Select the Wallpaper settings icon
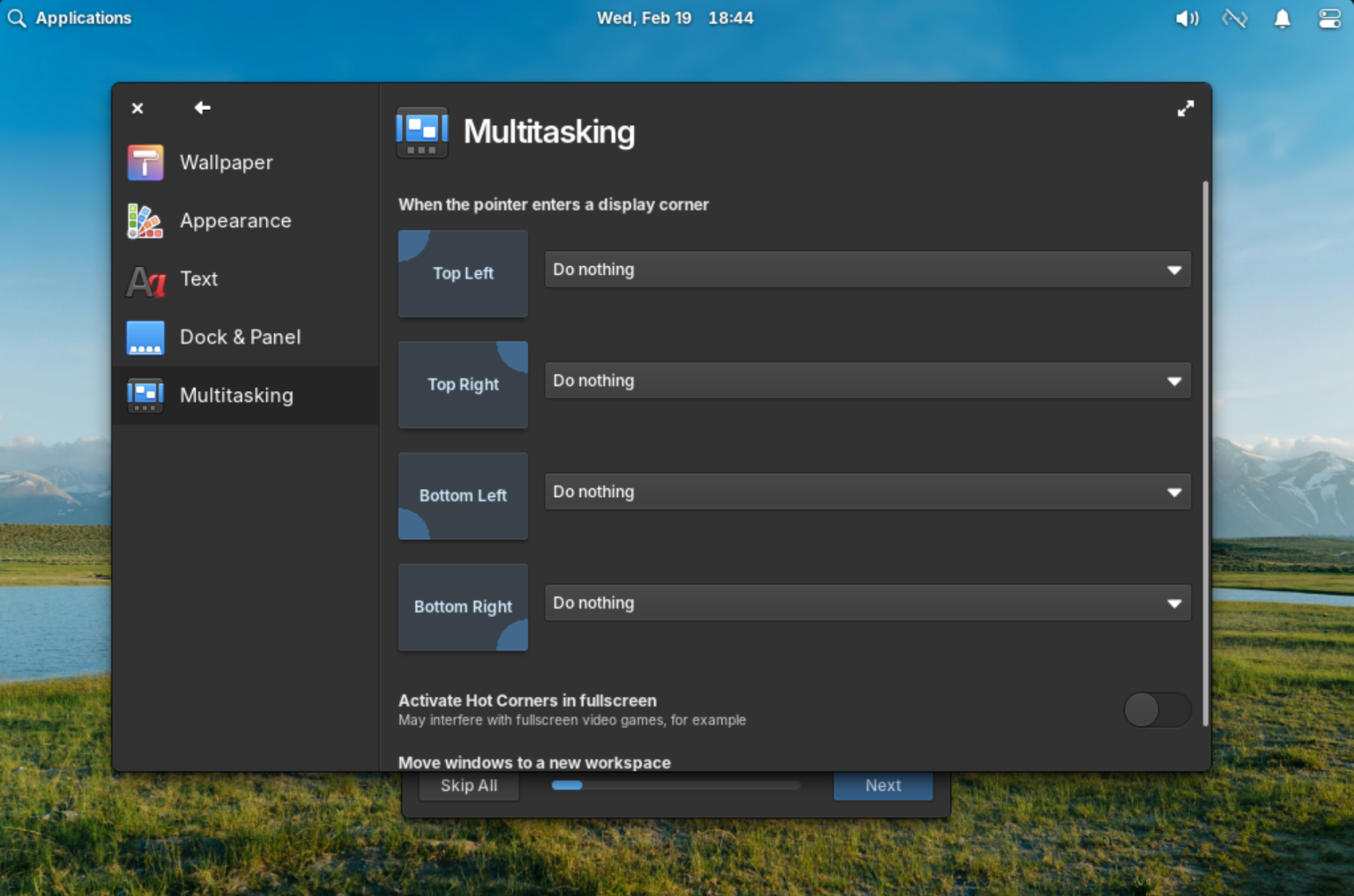The width and height of the screenshot is (1354, 896). [145, 162]
